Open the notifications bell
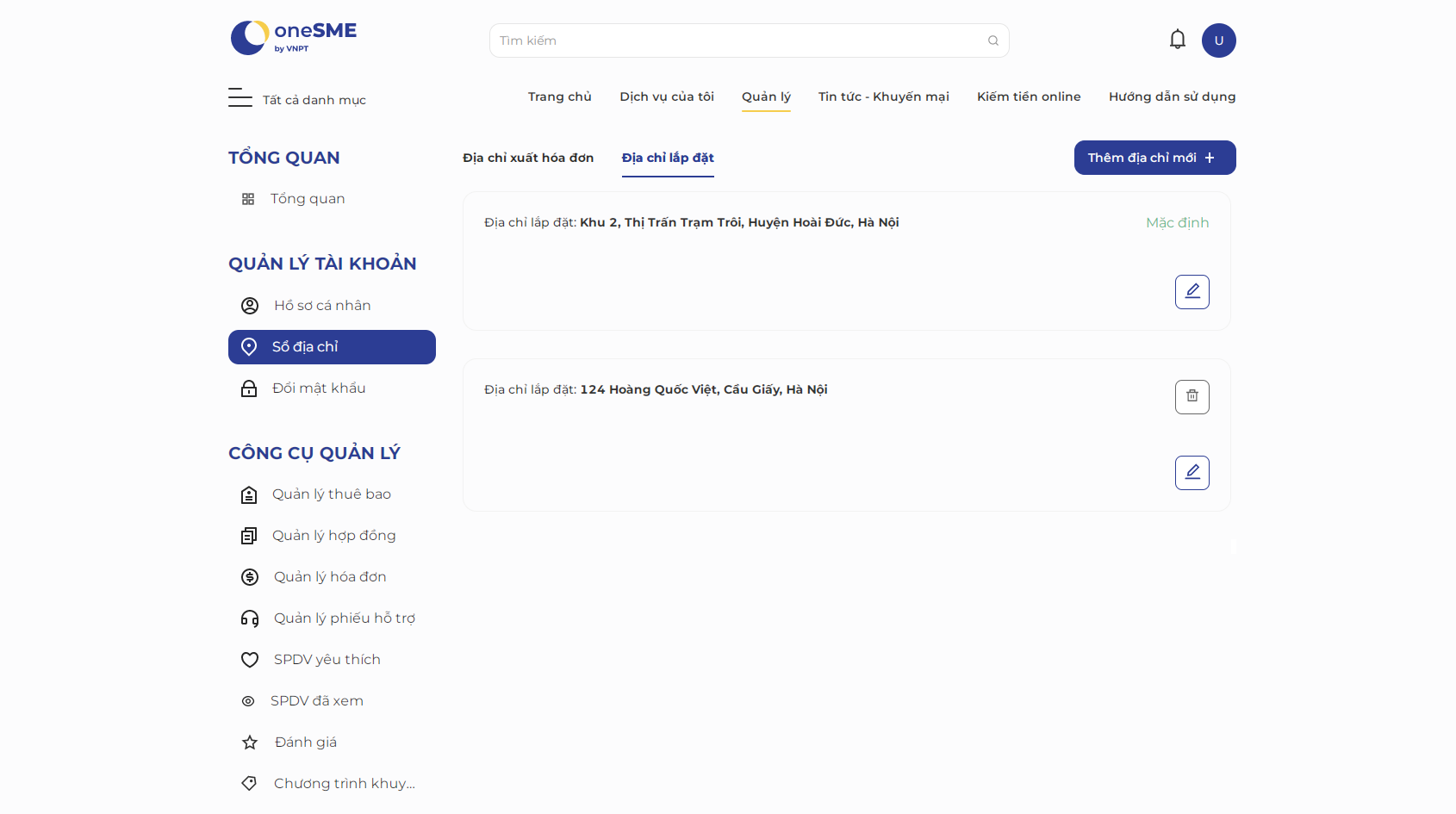1456x814 pixels. 1178,40
